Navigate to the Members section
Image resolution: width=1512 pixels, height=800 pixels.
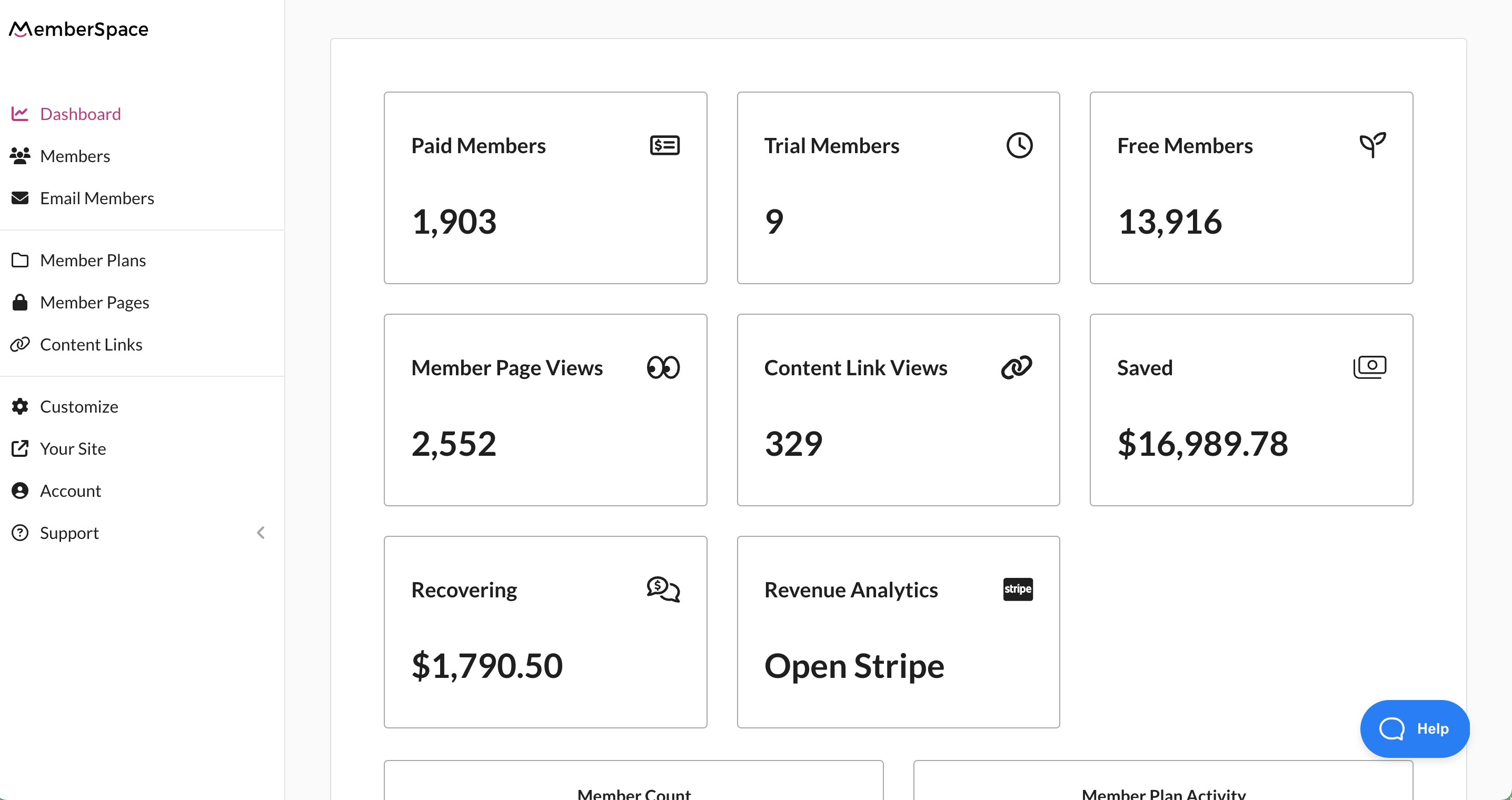point(75,156)
